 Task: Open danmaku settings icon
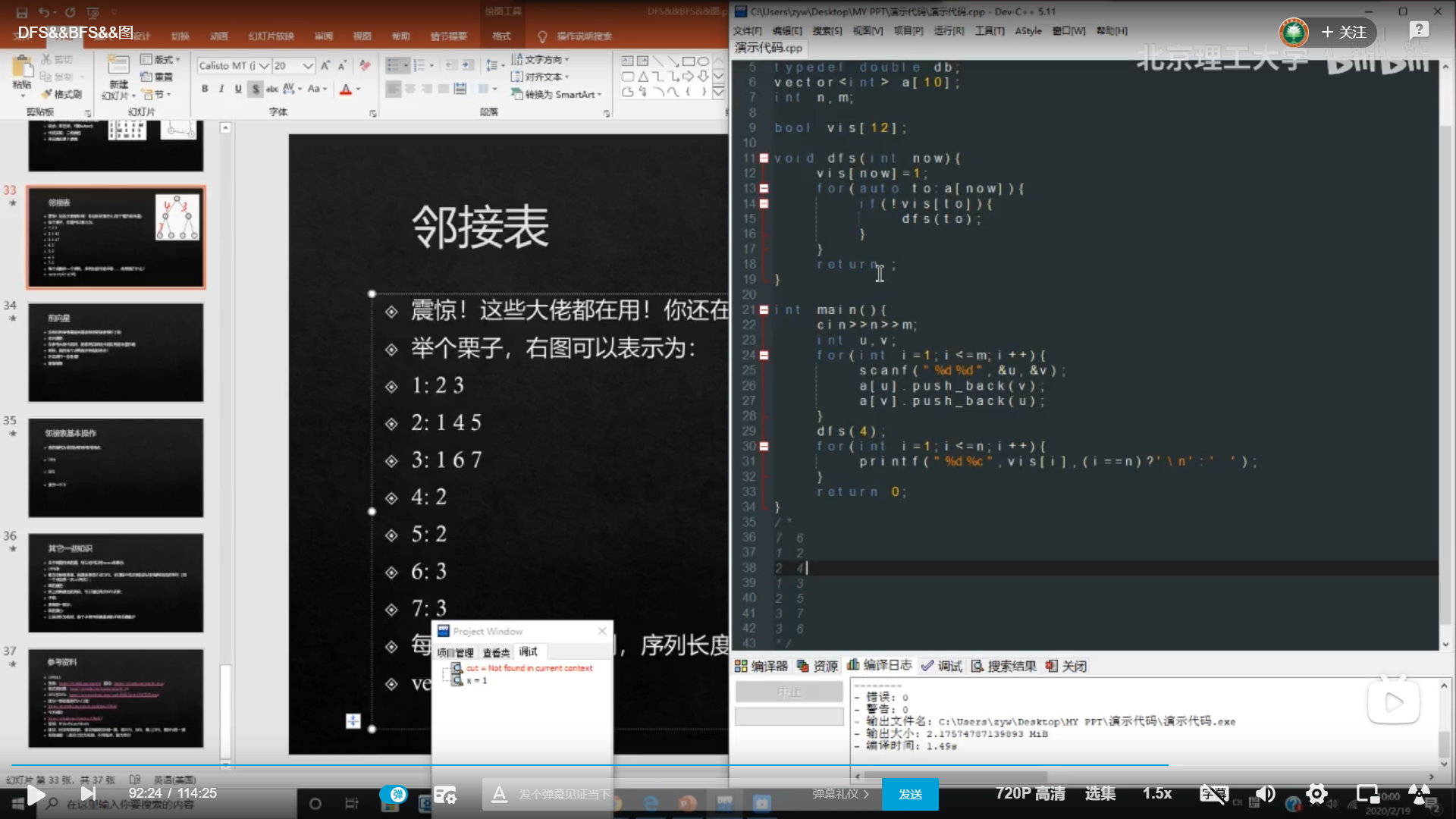pos(445,794)
